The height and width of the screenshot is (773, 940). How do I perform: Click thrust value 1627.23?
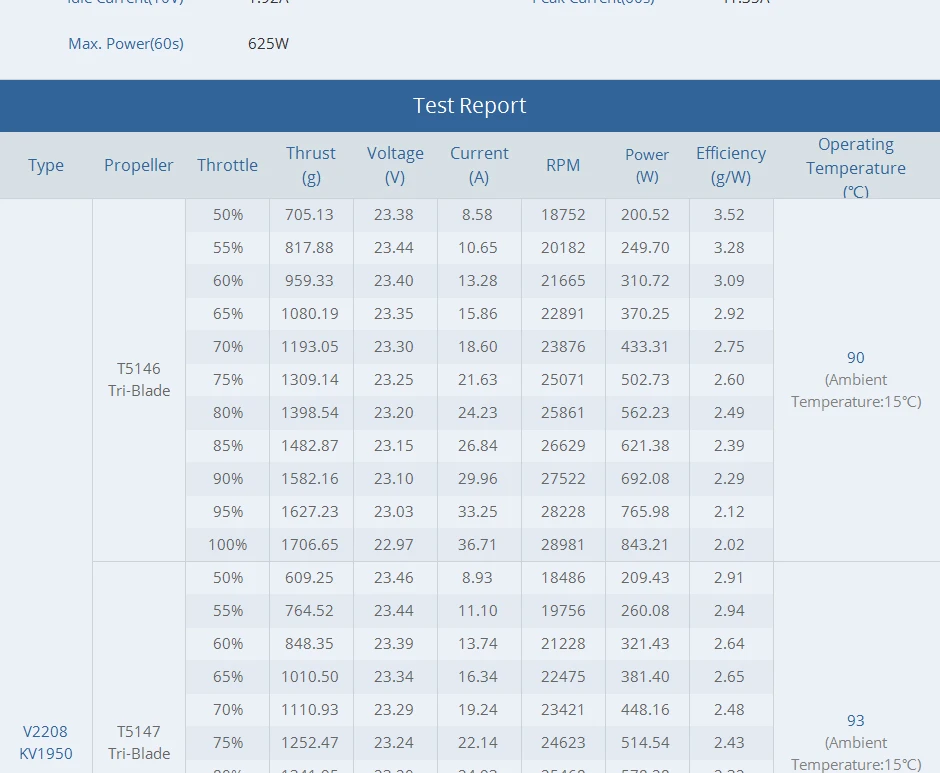pos(309,512)
